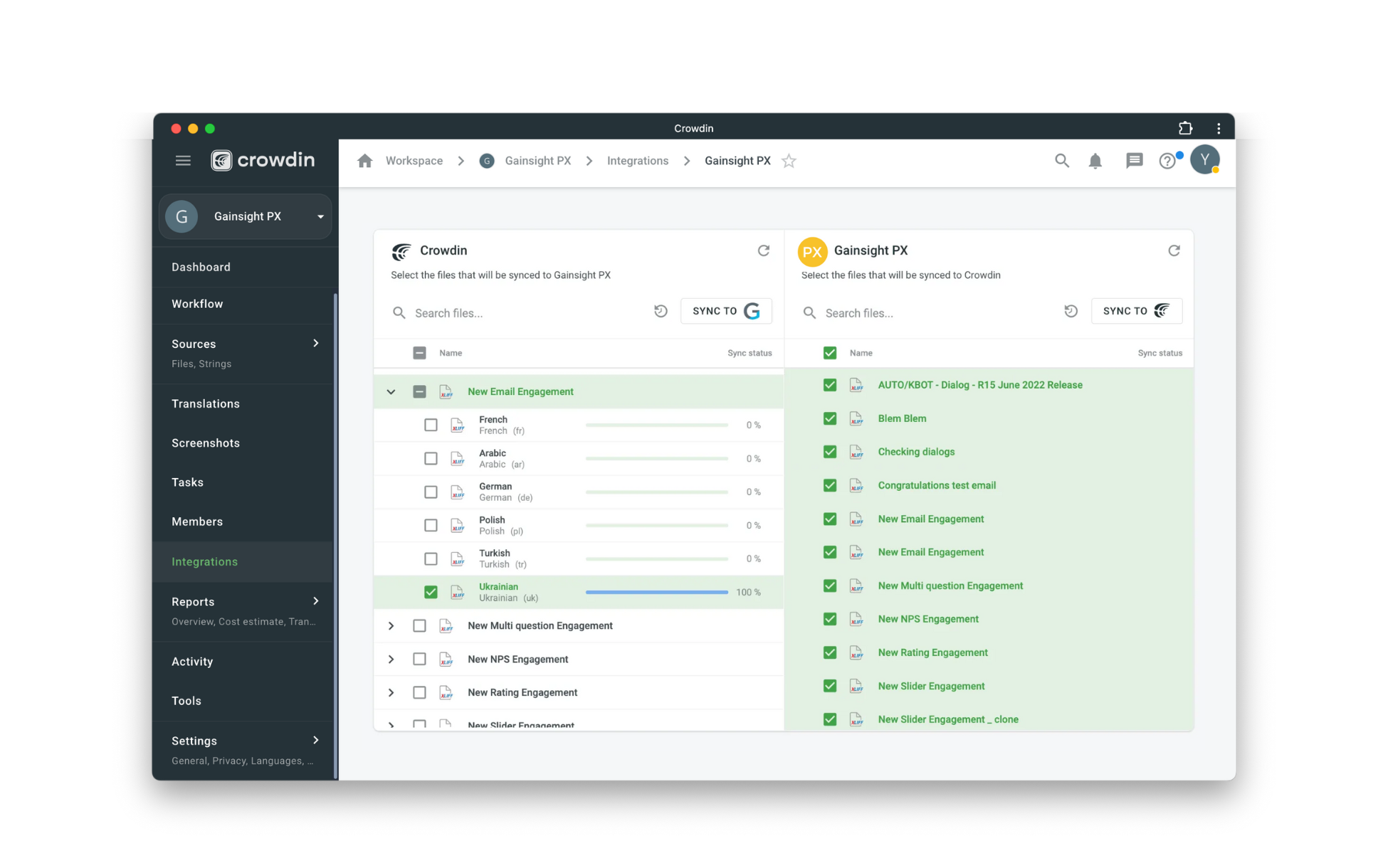Collapse the New Email Engagement folder
This screenshot has height=868, width=1388.
pos(391,391)
